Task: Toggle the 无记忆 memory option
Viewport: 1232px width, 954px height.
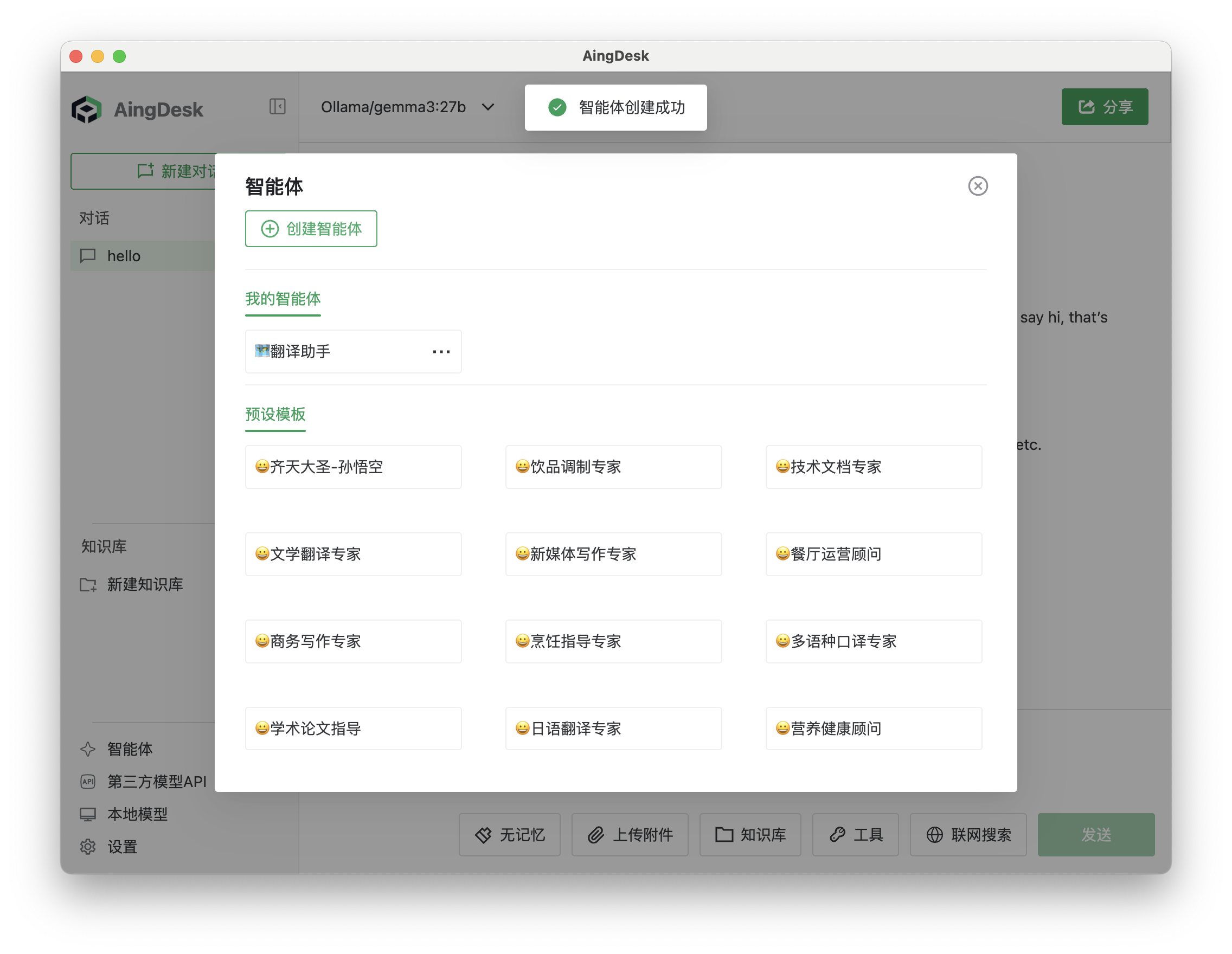Action: [x=509, y=834]
